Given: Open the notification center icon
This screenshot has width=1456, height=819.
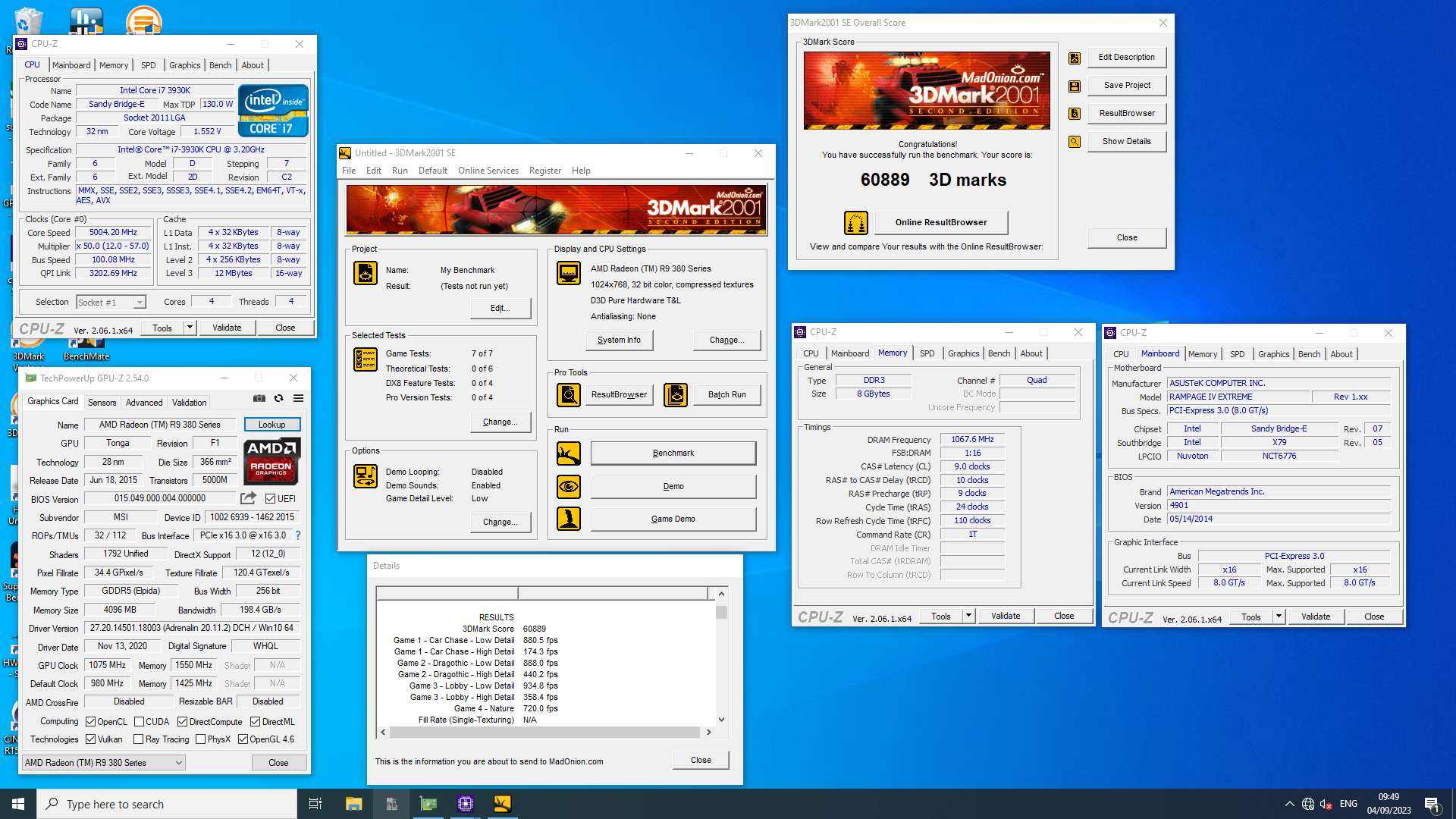Looking at the screenshot, I should click(1432, 804).
